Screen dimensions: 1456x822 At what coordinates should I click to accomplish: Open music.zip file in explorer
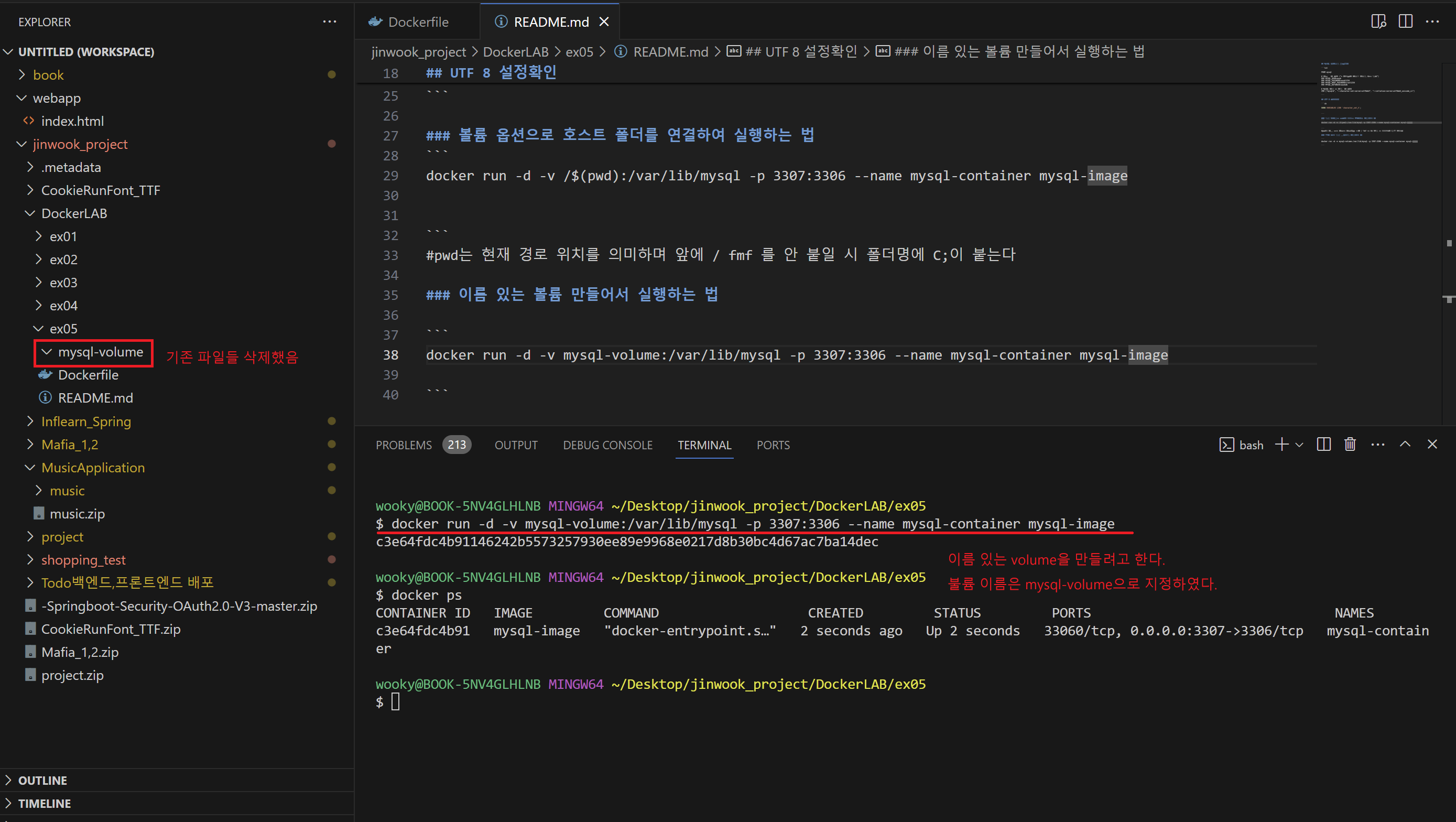click(x=77, y=514)
